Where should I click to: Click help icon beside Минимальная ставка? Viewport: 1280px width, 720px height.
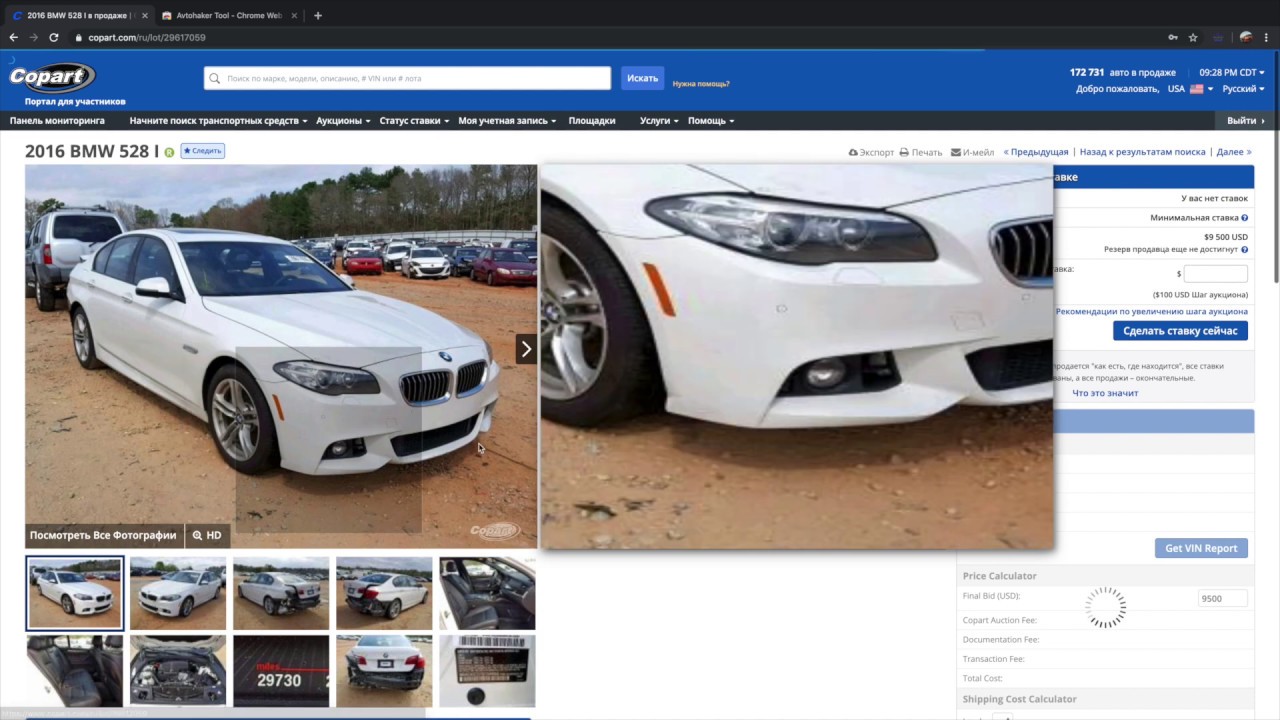[x=1245, y=218]
